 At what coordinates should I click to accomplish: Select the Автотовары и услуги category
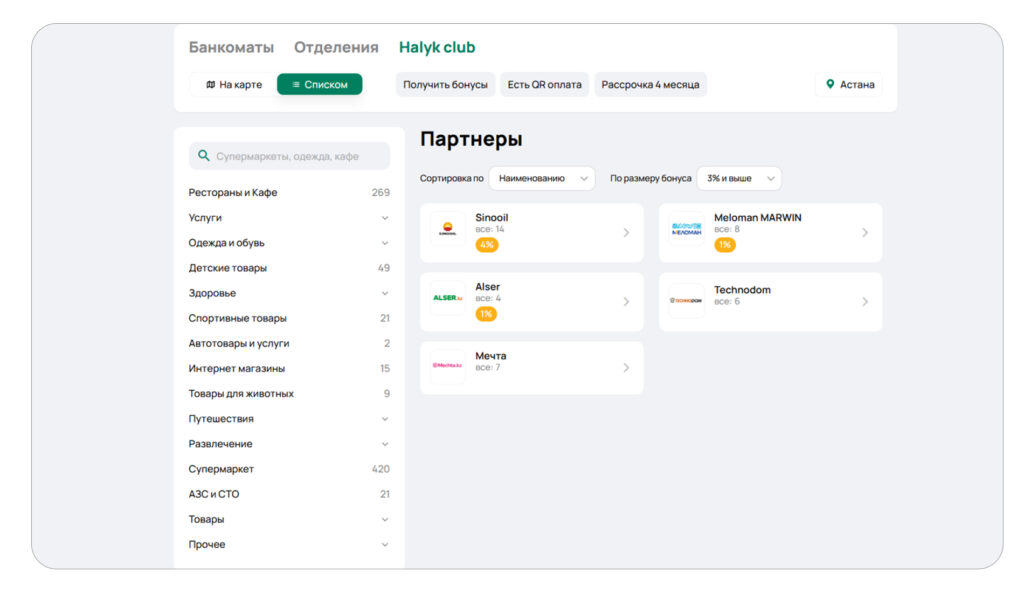pyautogui.click(x=289, y=344)
